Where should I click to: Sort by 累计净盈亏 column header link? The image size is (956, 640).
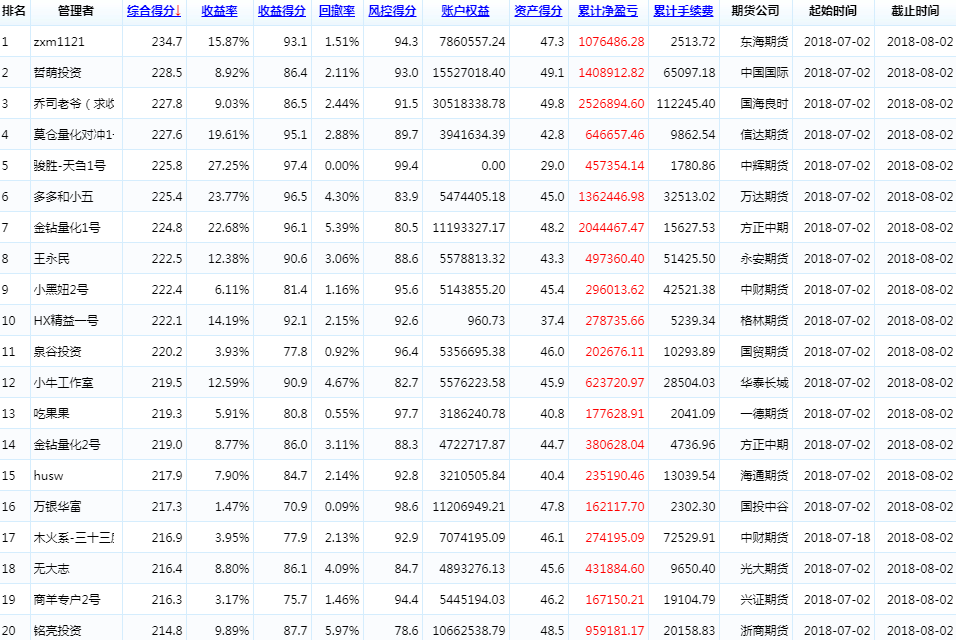(608, 11)
